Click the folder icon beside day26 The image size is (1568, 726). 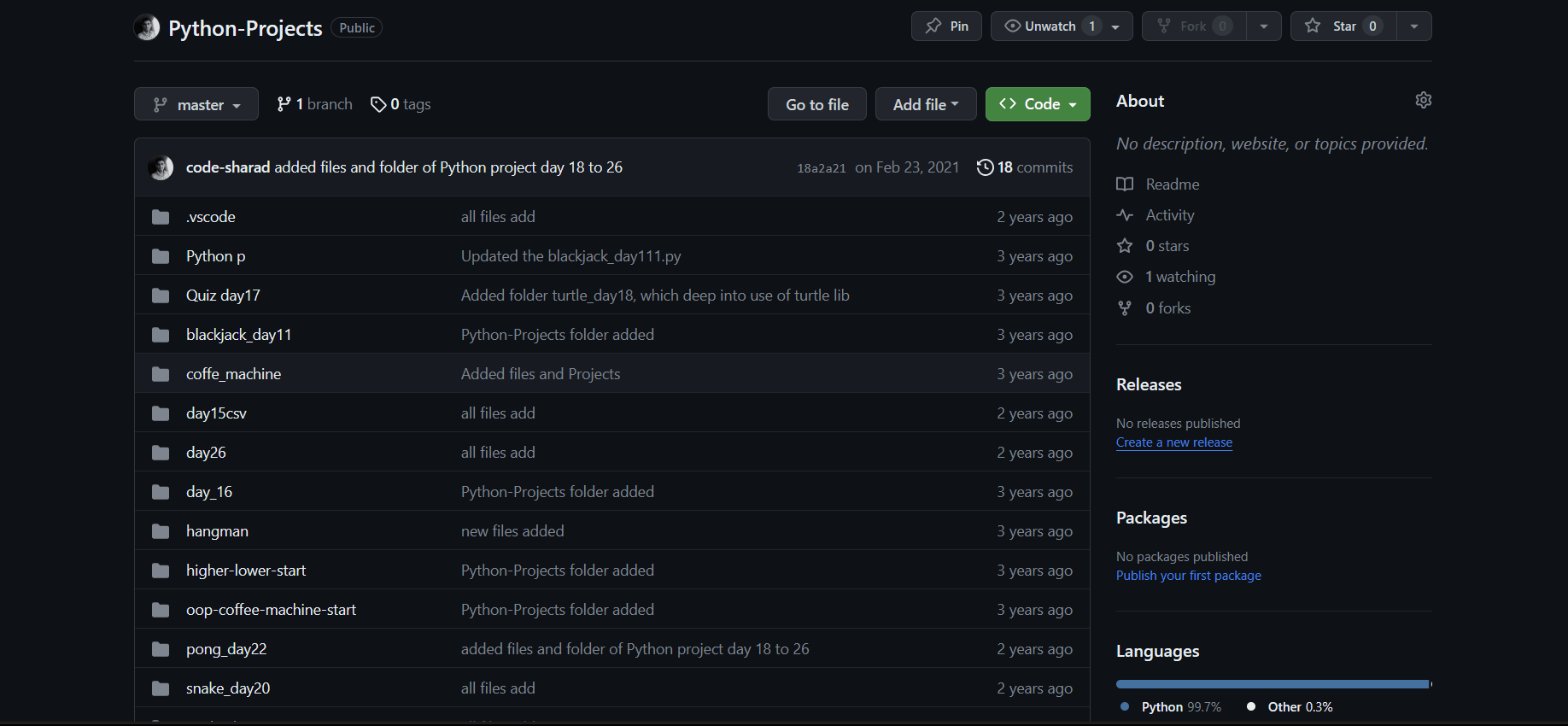pyautogui.click(x=161, y=453)
